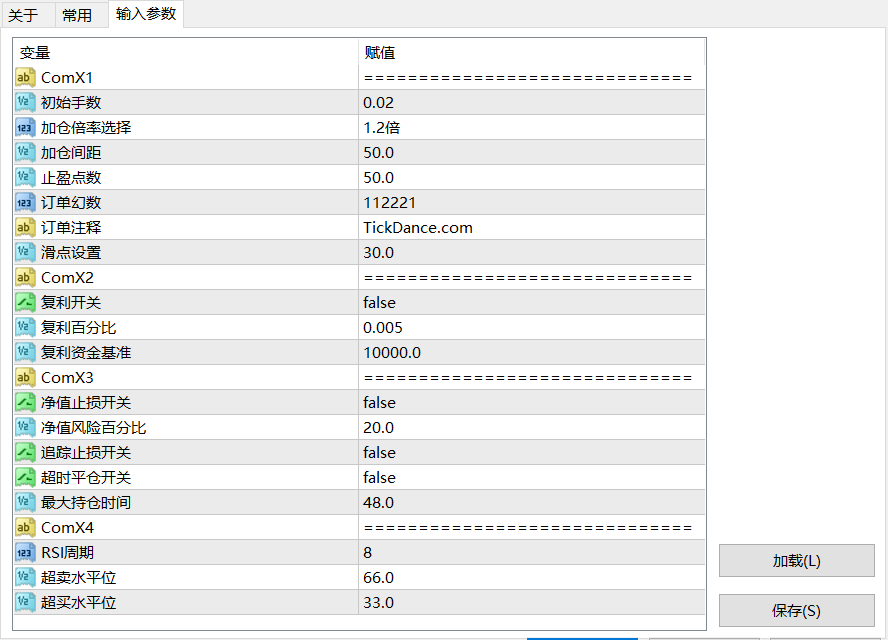The width and height of the screenshot is (888, 640).
Task: Click the 保存(S) button
Action: 796,611
